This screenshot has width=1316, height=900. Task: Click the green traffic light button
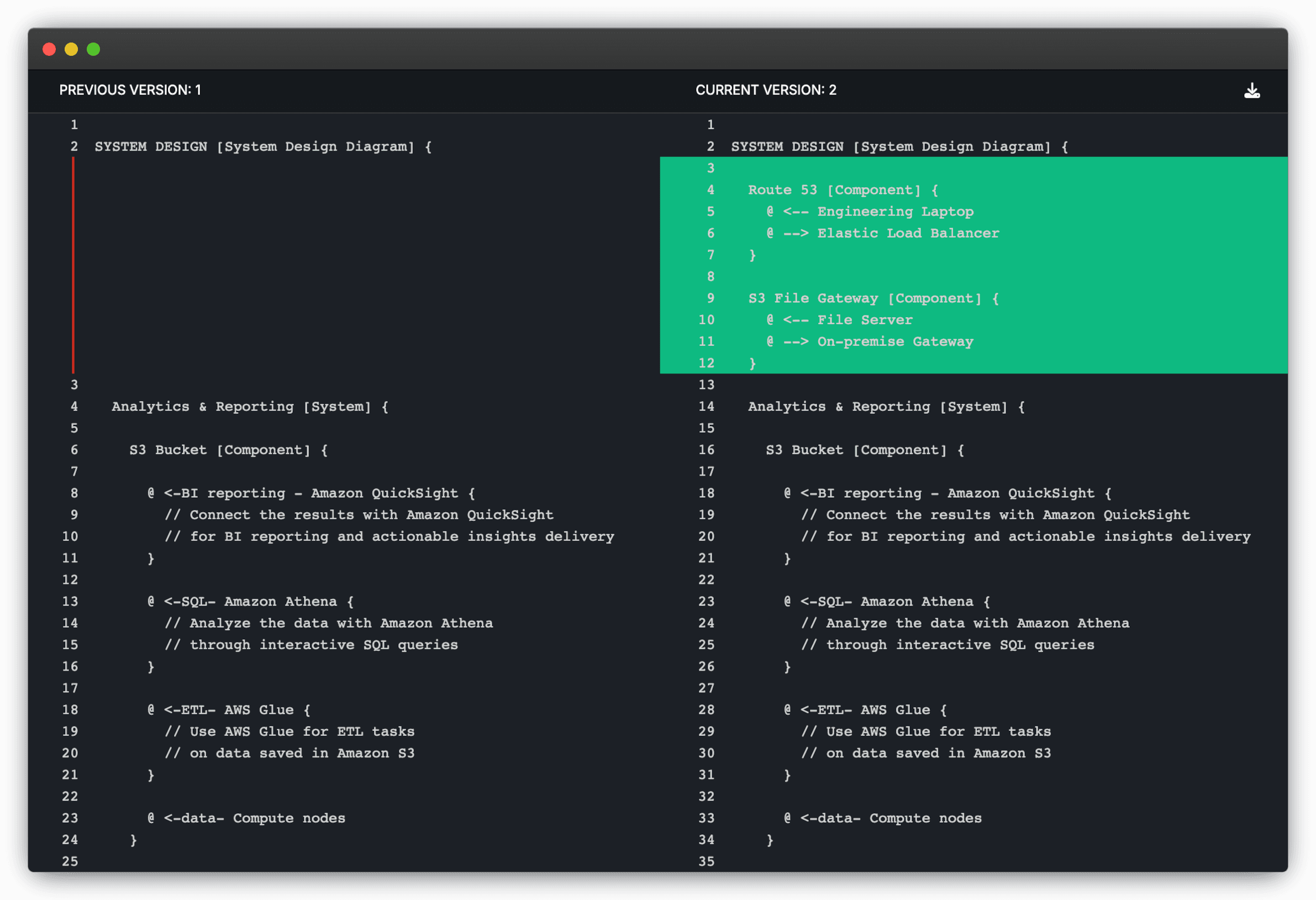93,49
